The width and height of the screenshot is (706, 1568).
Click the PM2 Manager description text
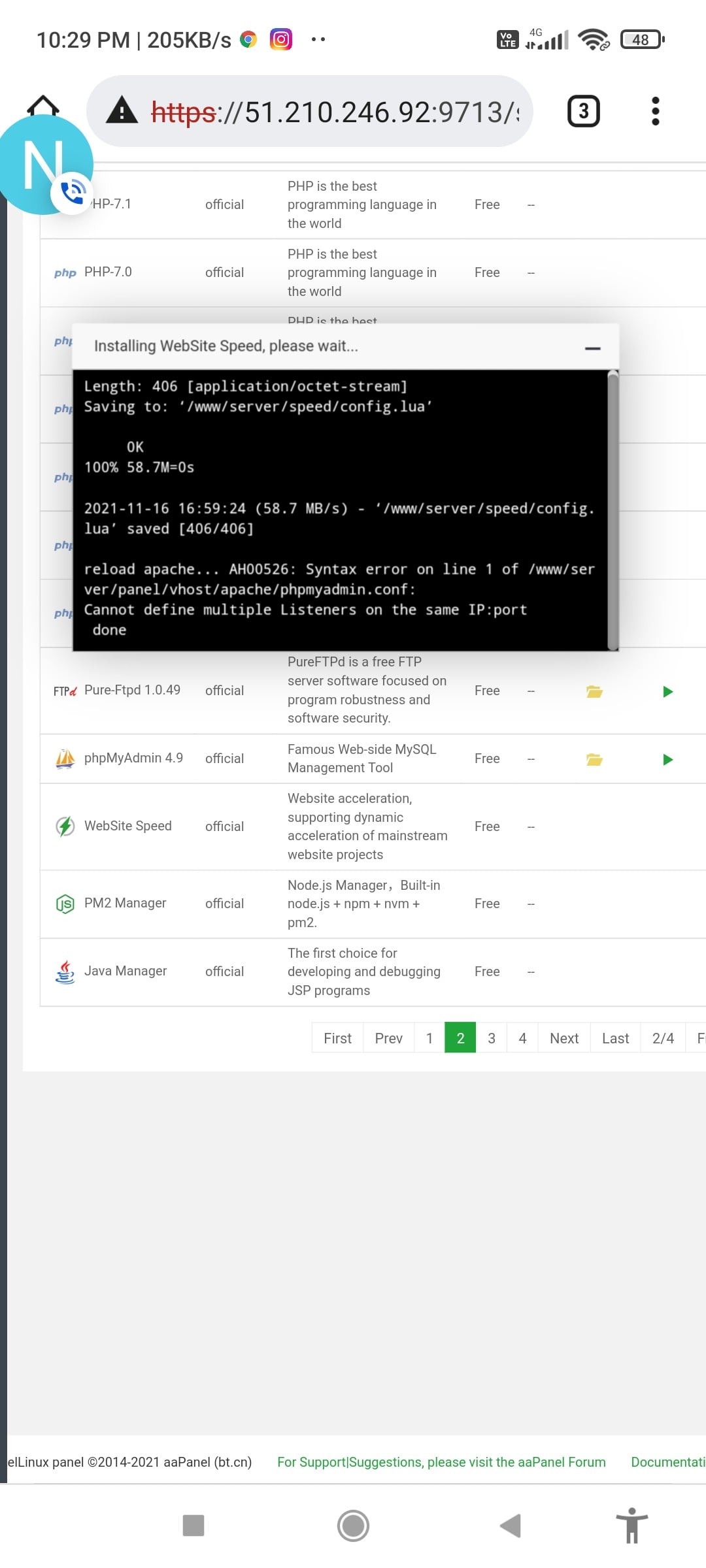pyautogui.click(x=364, y=904)
